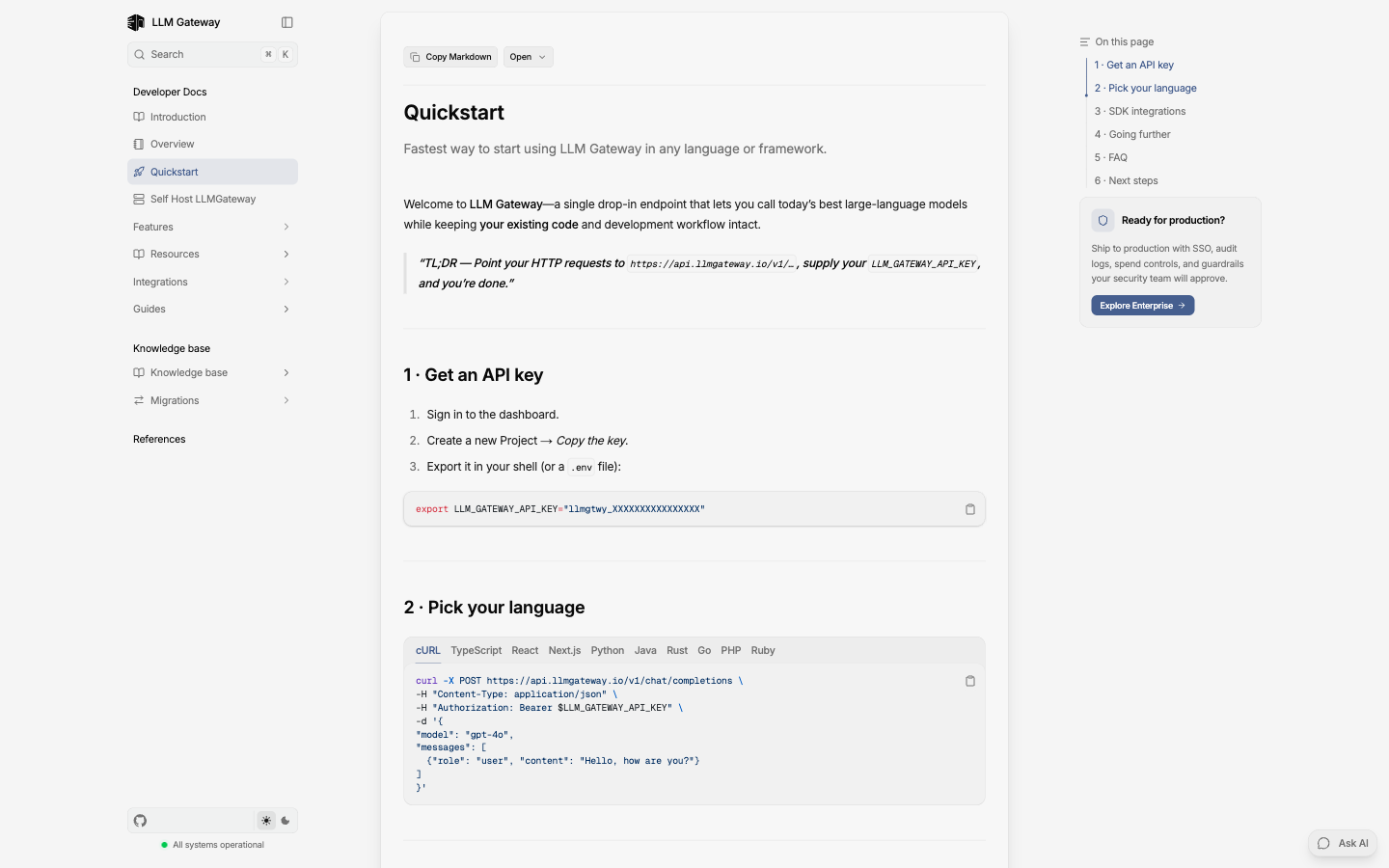Click All systems operational status

pos(213,845)
